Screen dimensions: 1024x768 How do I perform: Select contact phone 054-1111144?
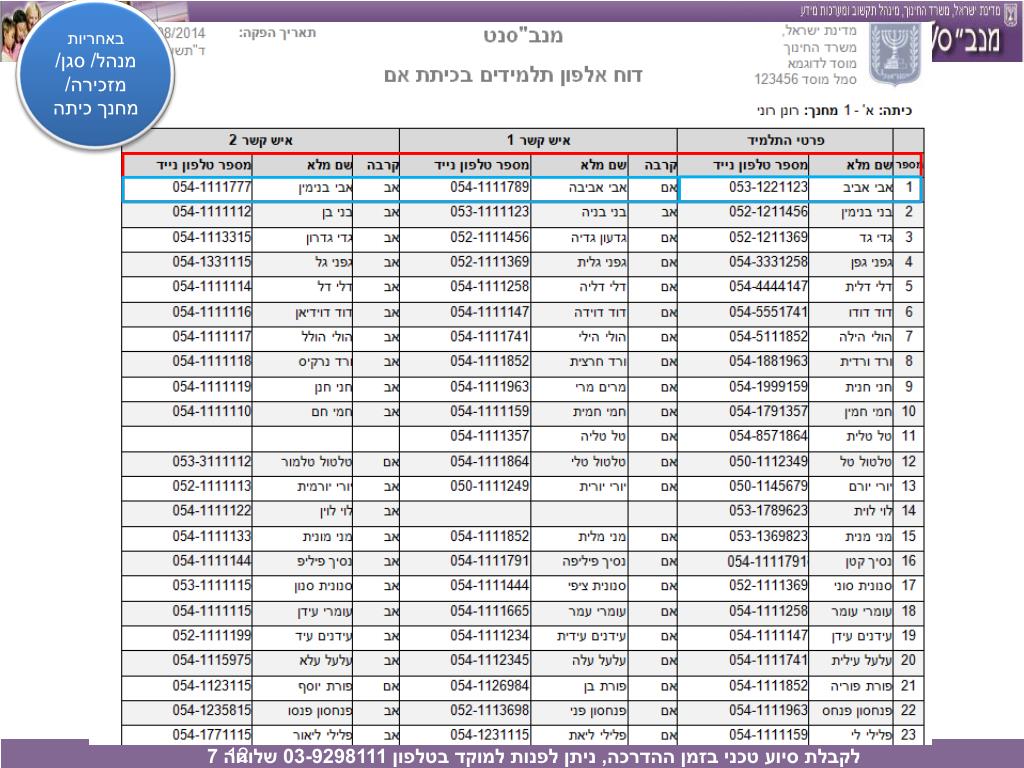[x=212, y=562]
